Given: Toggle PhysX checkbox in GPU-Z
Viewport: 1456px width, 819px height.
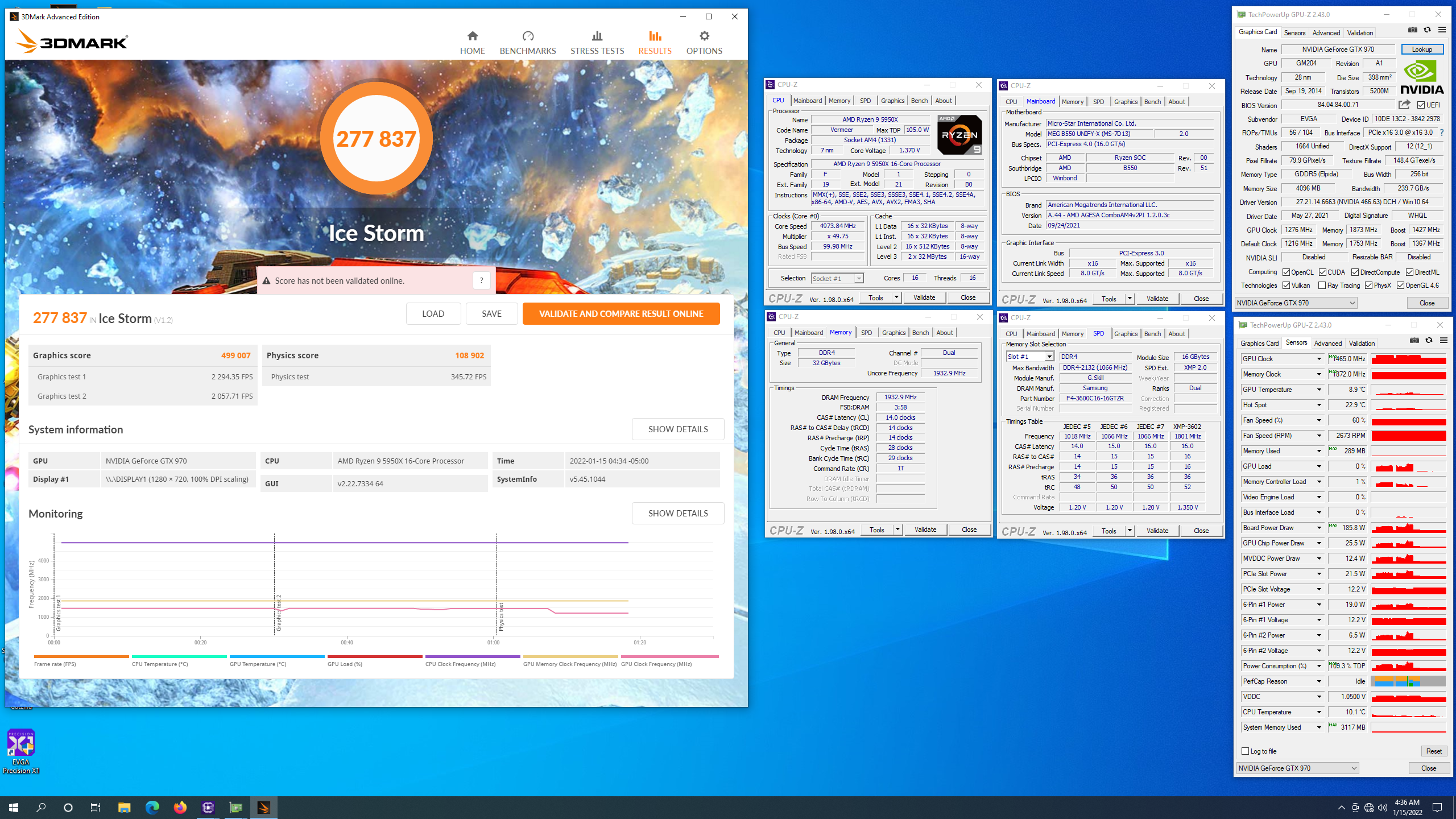Looking at the screenshot, I should click(x=1368, y=286).
